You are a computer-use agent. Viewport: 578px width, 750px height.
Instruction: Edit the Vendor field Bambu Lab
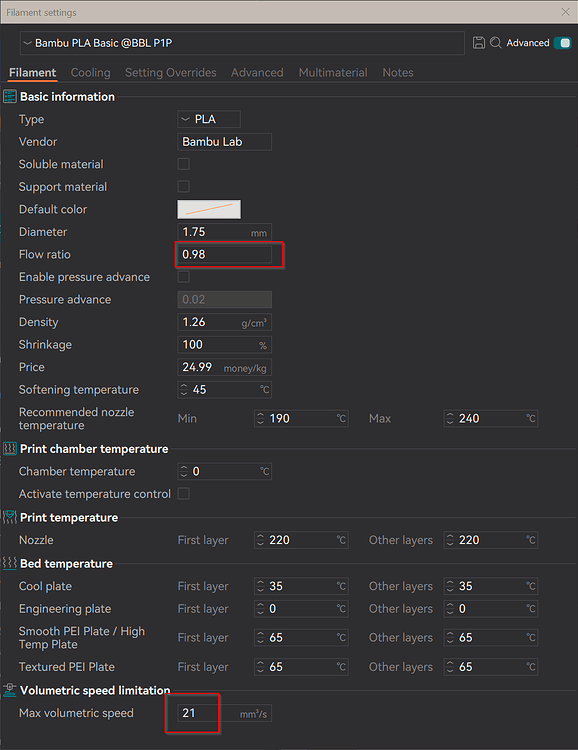coord(224,142)
